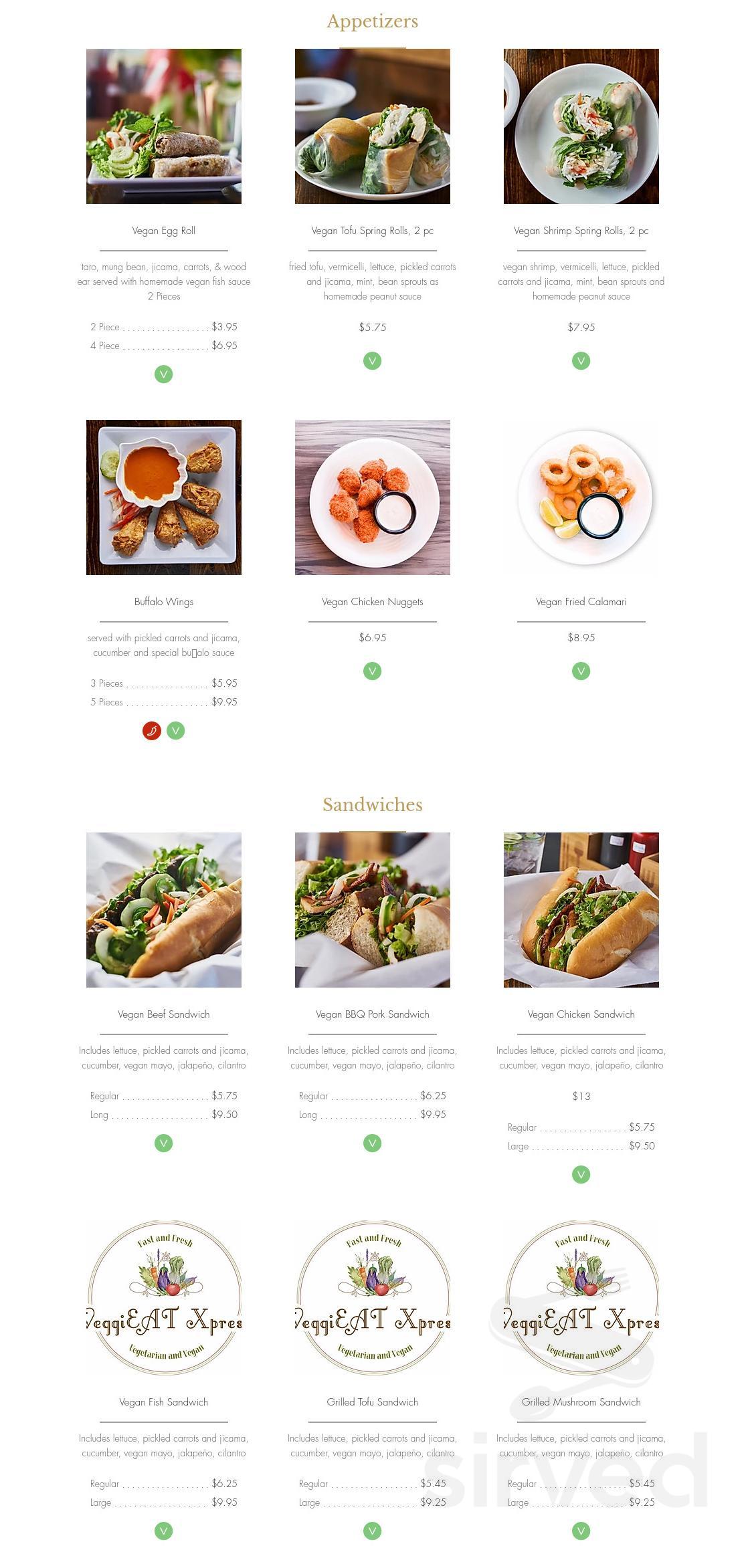Click the vegan icon under Grilled Mushroom Sandwich

click(581, 1531)
